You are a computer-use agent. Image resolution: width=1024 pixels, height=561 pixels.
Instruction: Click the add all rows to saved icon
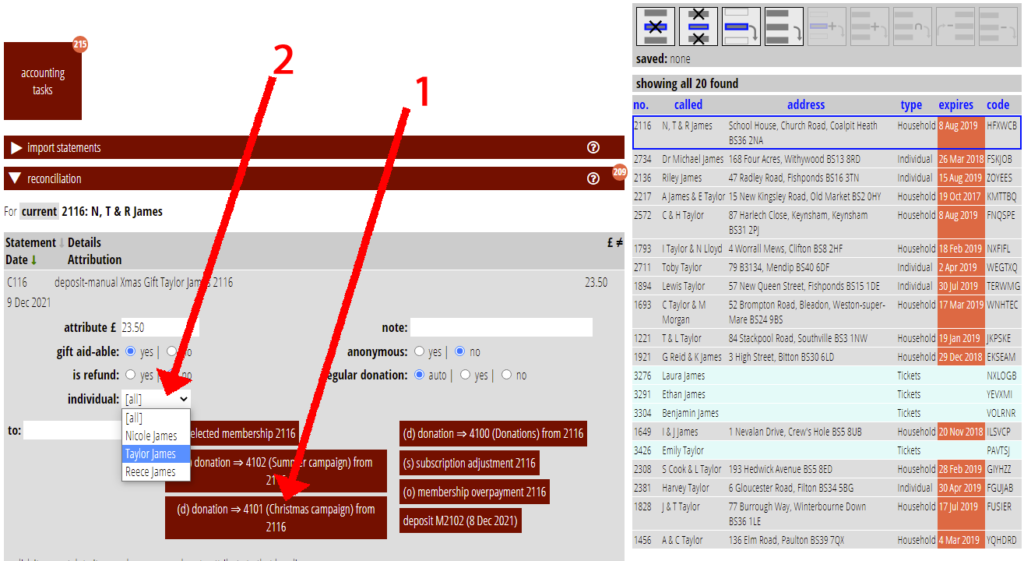[869, 27]
